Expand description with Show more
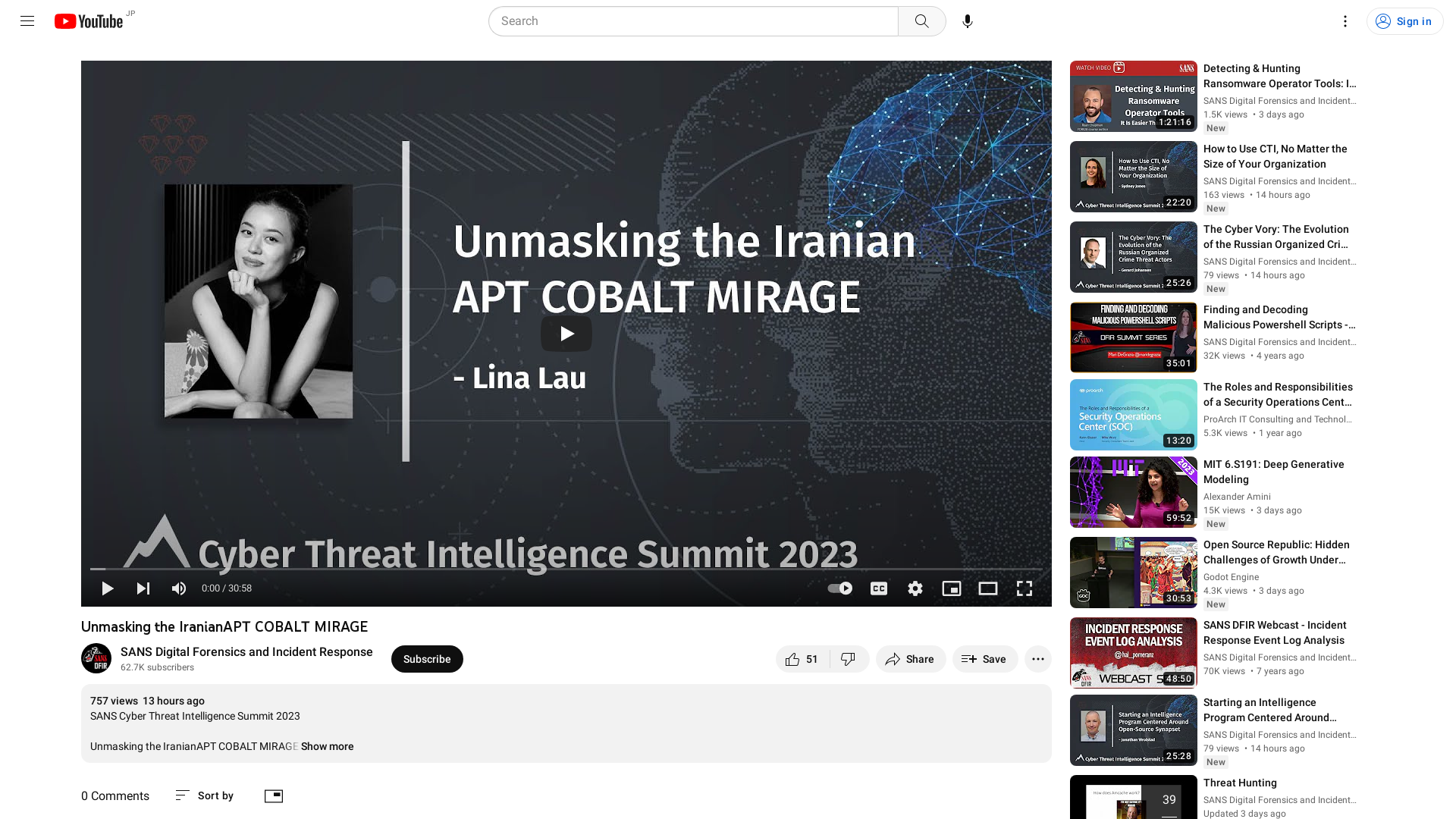This screenshot has width=1456, height=819. 327,746
